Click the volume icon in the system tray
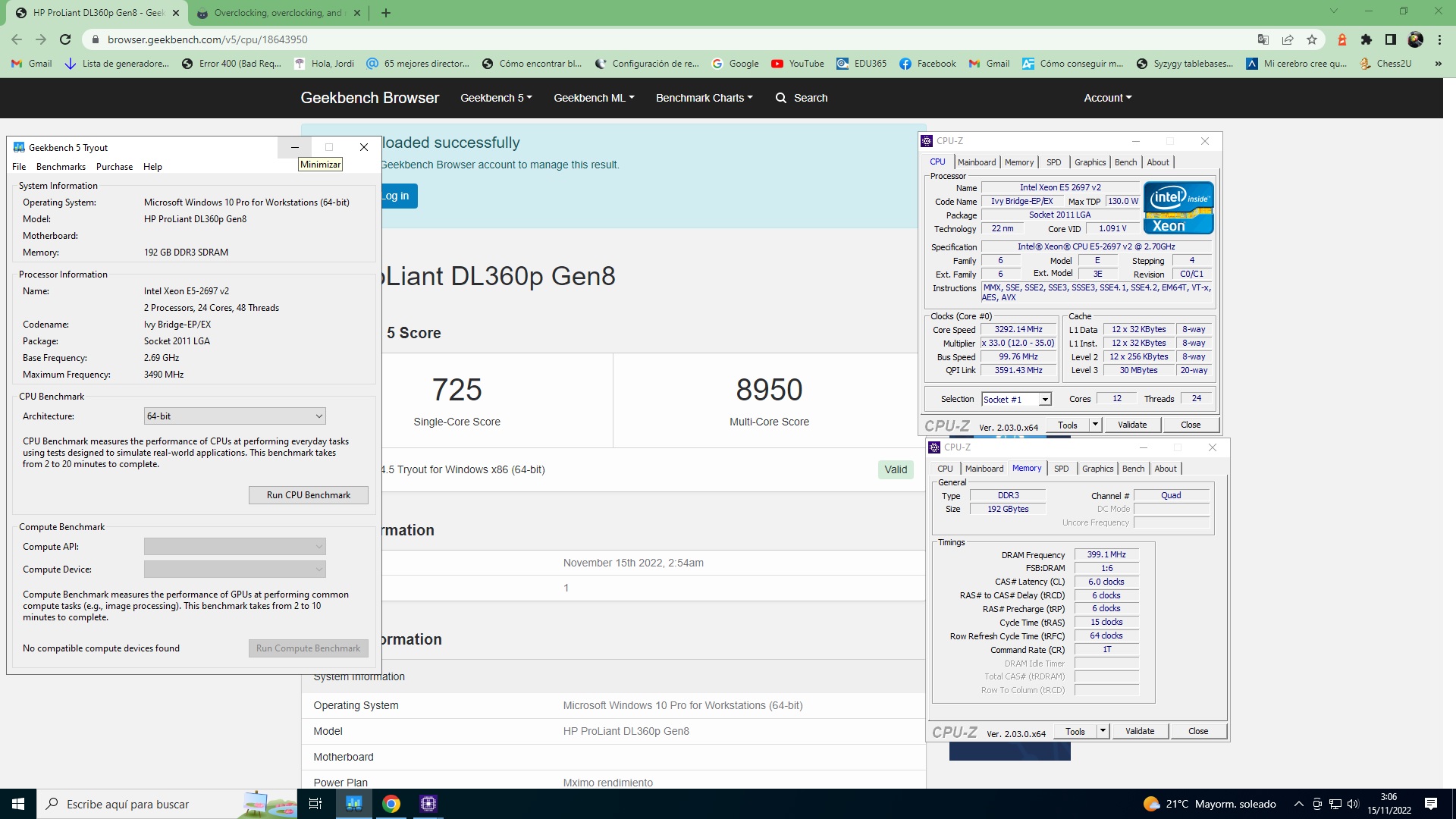This screenshot has width=1456, height=819. [x=1354, y=804]
